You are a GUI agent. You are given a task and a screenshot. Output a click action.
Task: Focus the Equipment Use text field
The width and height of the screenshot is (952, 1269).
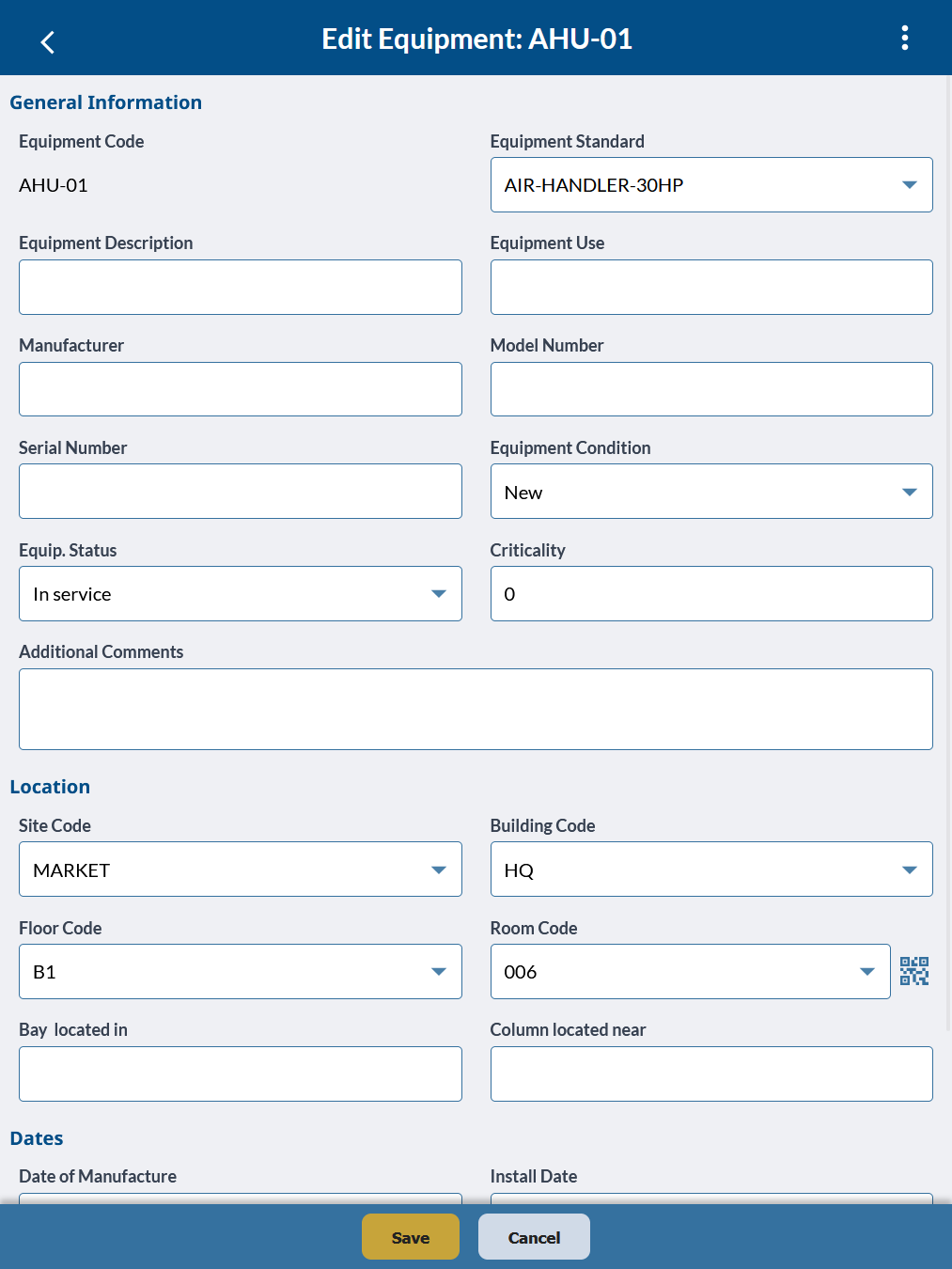pyautogui.click(x=710, y=288)
